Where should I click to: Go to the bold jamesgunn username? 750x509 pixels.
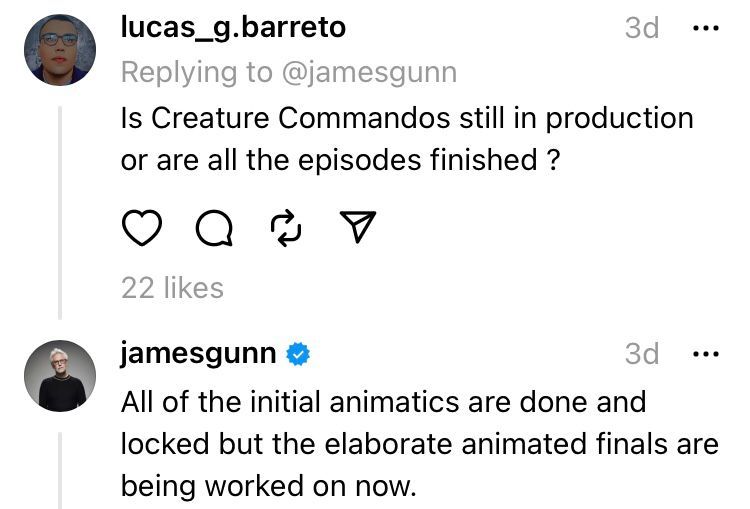(198, 353)
